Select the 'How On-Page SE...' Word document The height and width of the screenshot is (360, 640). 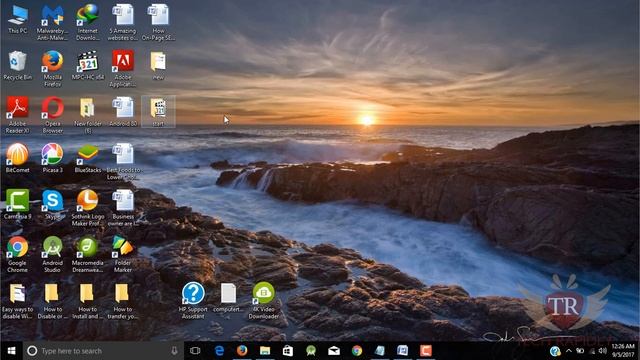158,23
